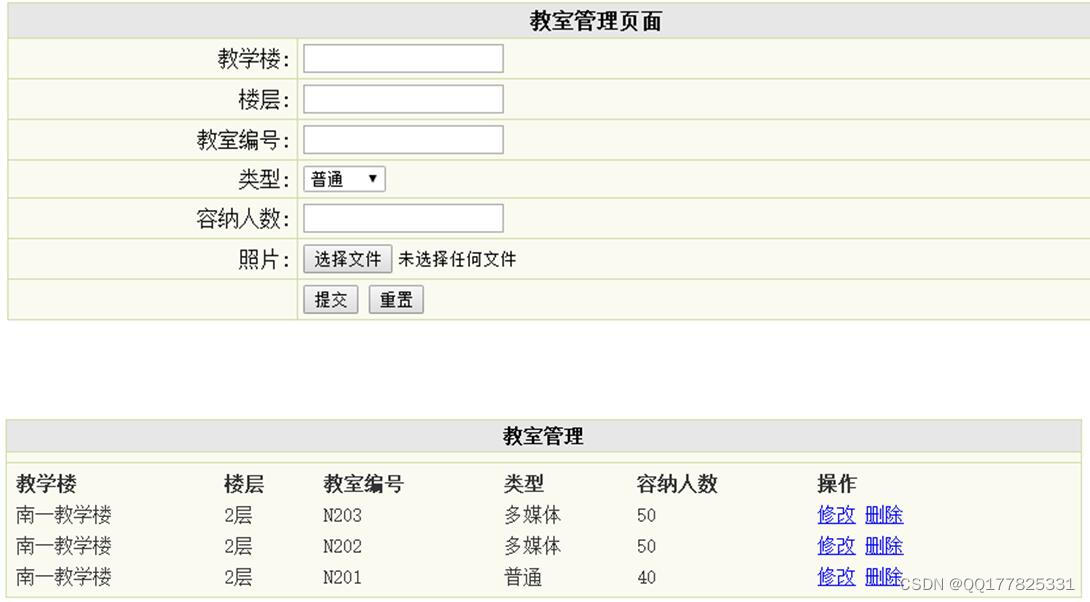This screenshot has height=602, width=1090.
Task: Click the 楼层 column header in table
Action: tap(244, 484)
